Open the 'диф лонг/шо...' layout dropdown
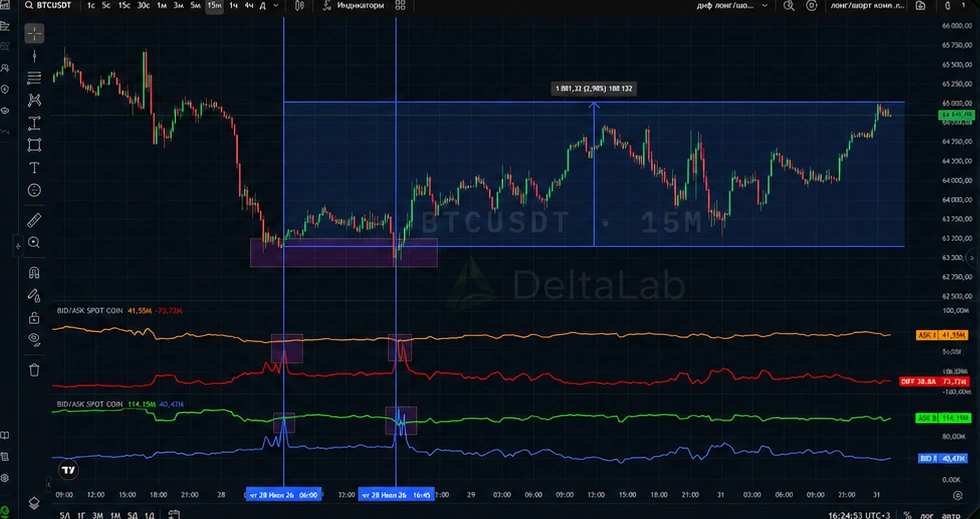The width and height of the screenshot is (980, 519). [732, 6]
